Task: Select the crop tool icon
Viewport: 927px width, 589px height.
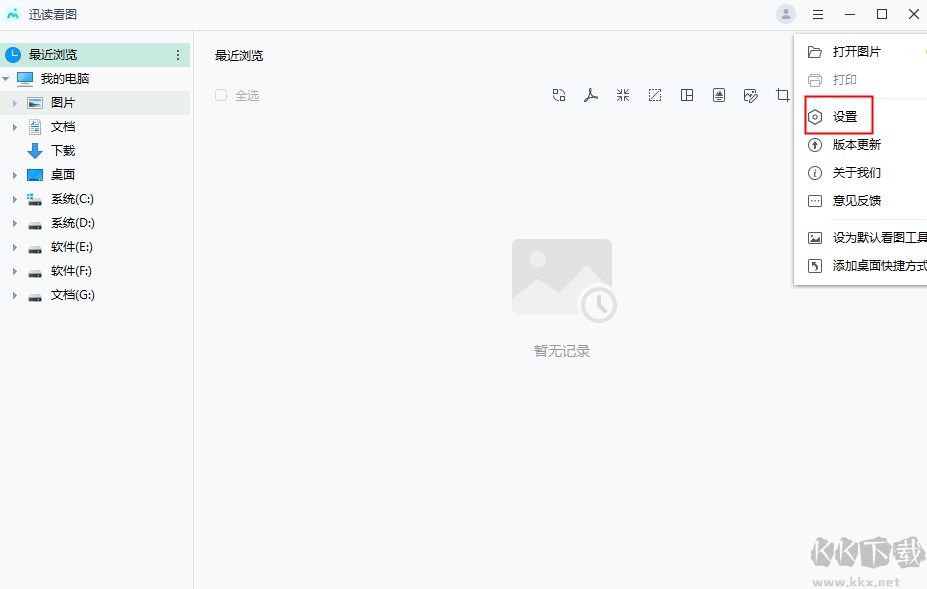Action: 783,95
